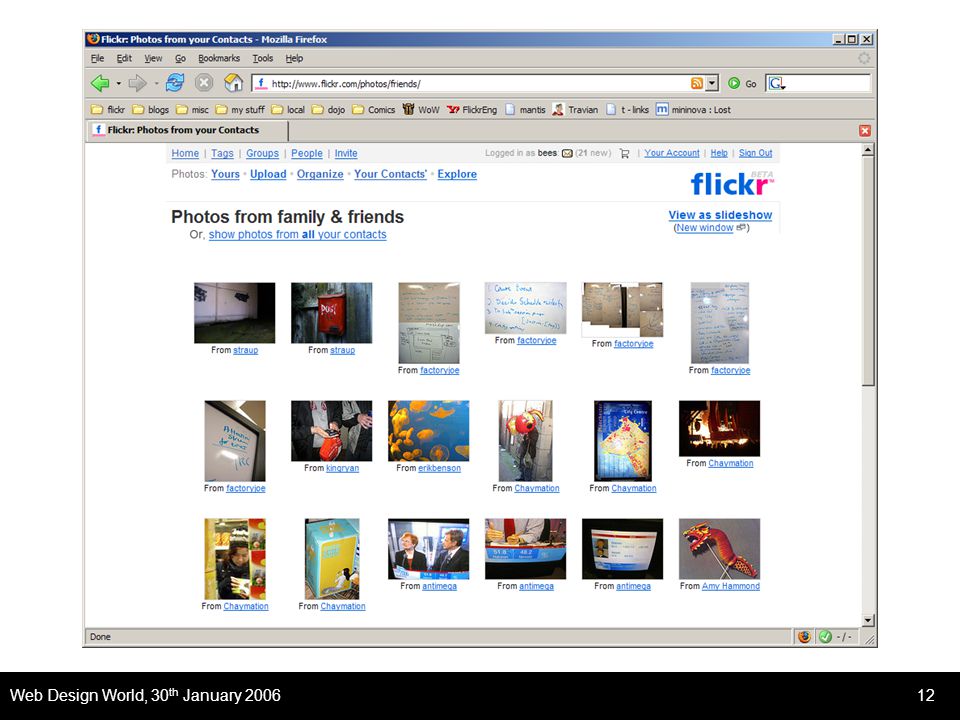
Task: Open the dragon photo from Amy Hammond
Action: point(719,549)
